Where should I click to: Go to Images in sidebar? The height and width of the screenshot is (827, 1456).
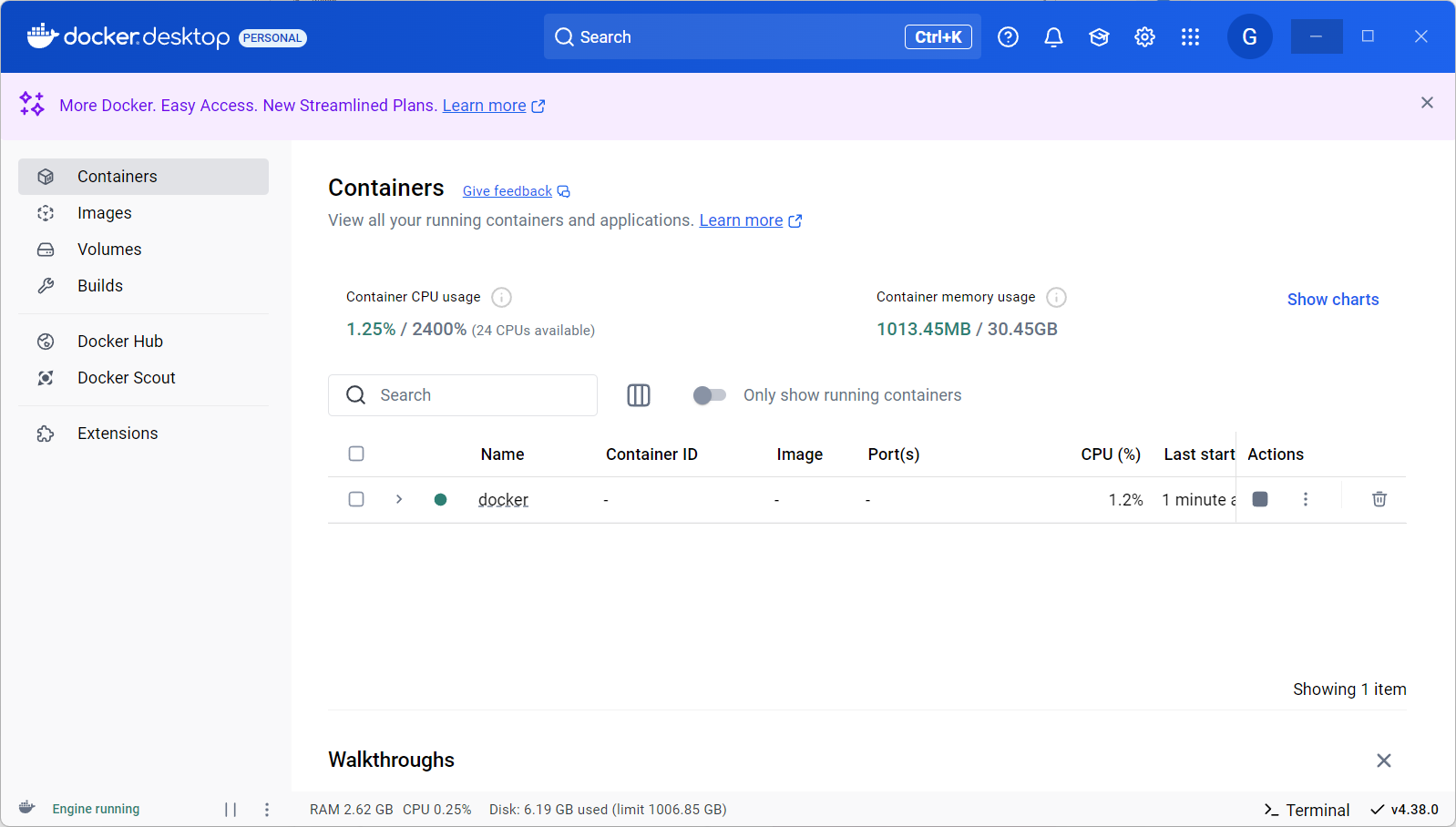coord(143,213)
